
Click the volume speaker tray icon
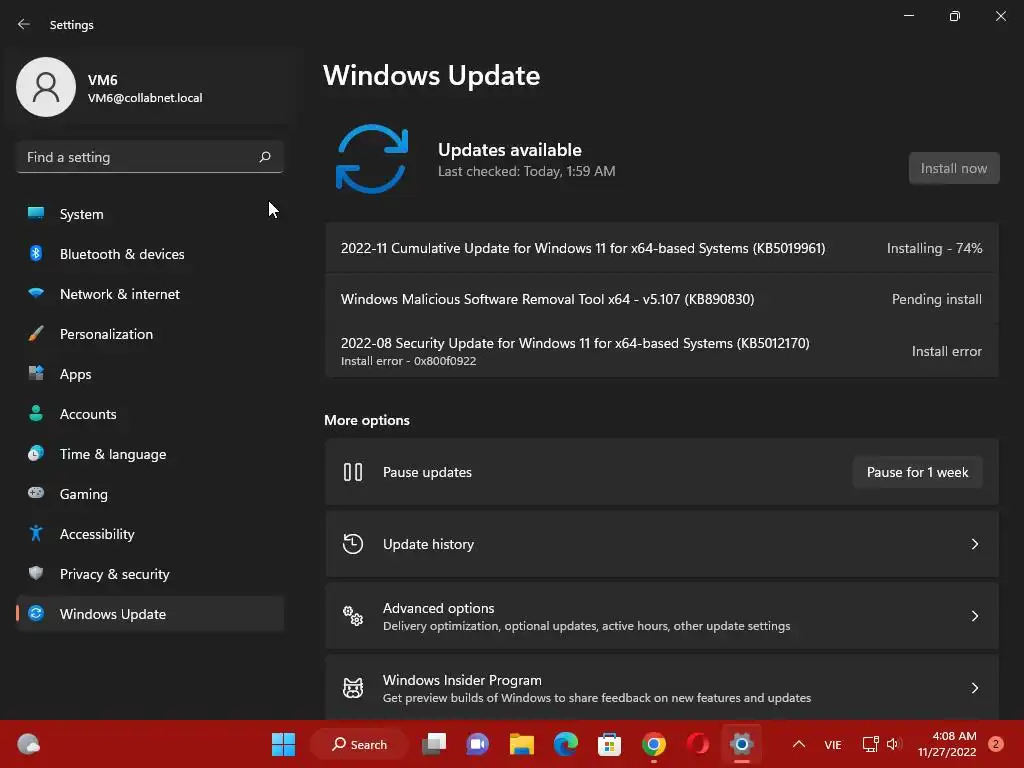[x=894, y=744]
